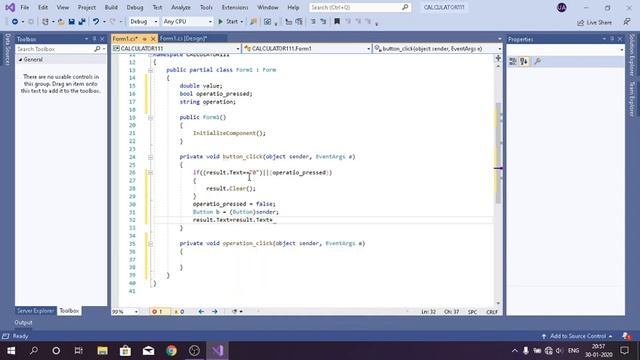Image resolution: width=640 pixels, height=360 pixels.
Task: Decrease line indent with toolbar icon
Action: pos(313,22)
